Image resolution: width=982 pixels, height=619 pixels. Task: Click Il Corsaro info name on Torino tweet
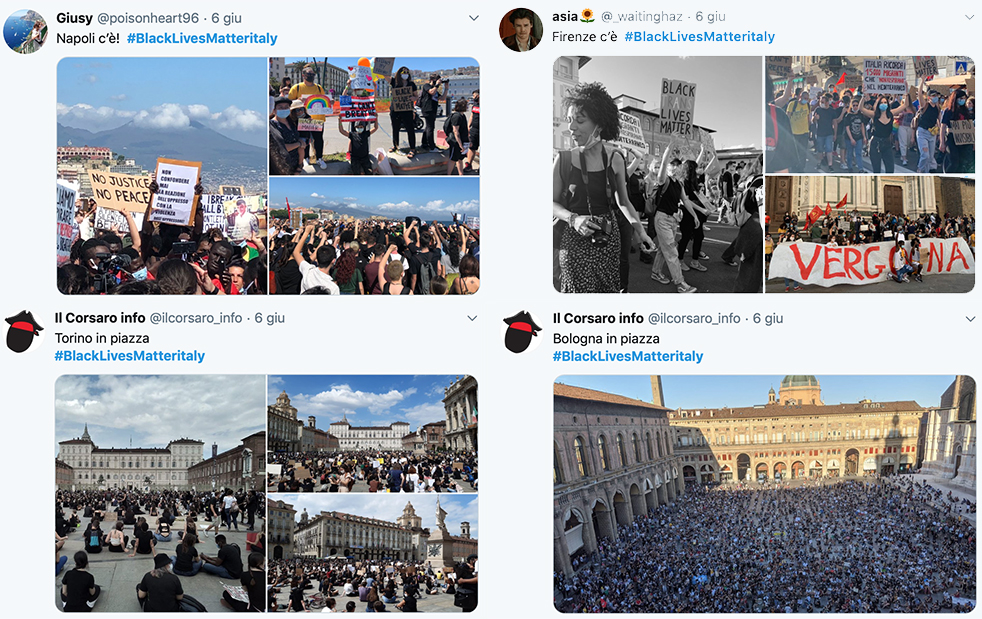coord(100,318)
